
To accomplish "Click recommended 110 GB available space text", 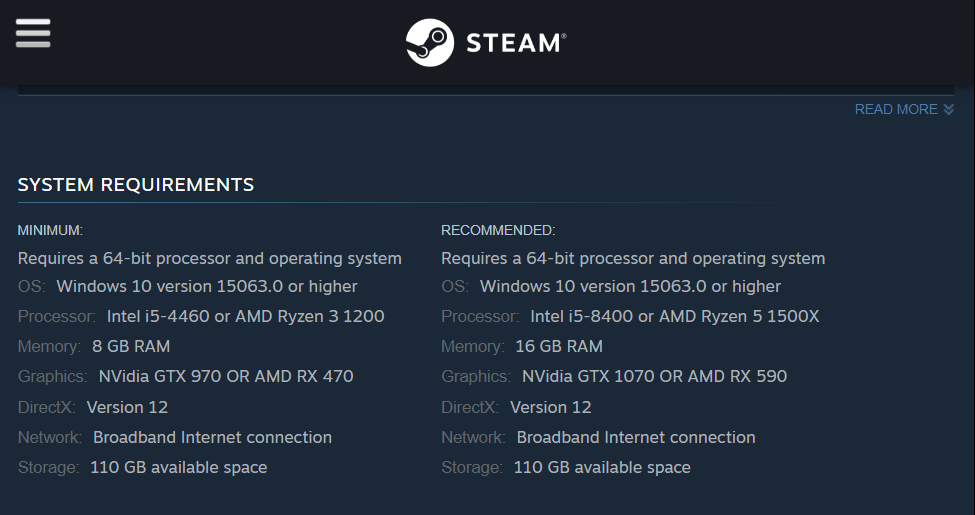I will click(601, 467).
